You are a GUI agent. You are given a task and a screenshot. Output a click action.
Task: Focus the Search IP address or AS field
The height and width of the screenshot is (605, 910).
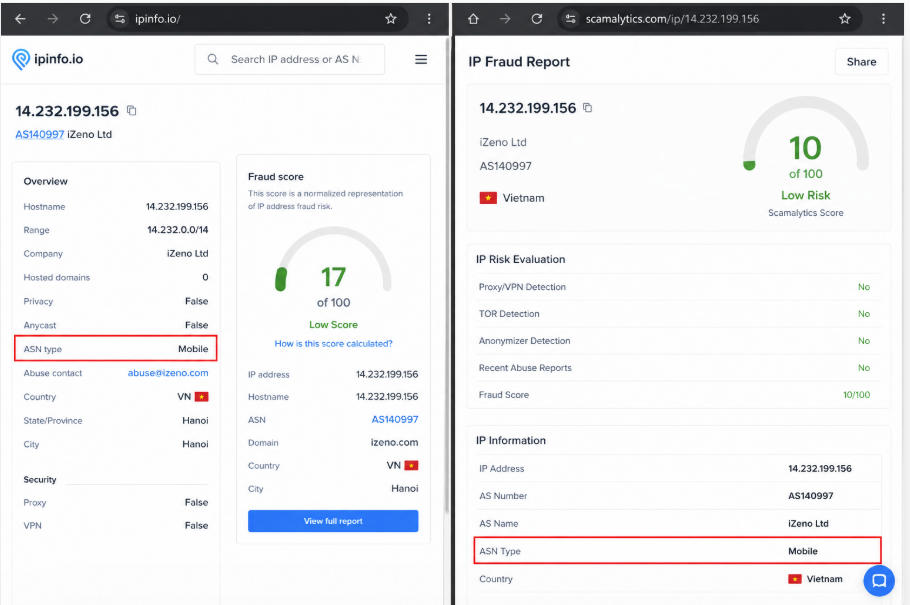coord(290,59)
